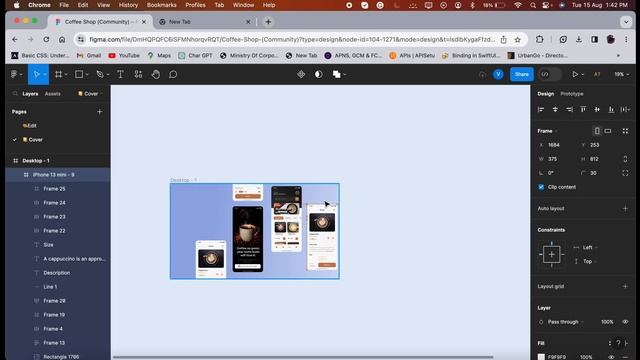Screen dimensions: 640x360
Task: Switch to the Prototype tab
Action: 572,93
